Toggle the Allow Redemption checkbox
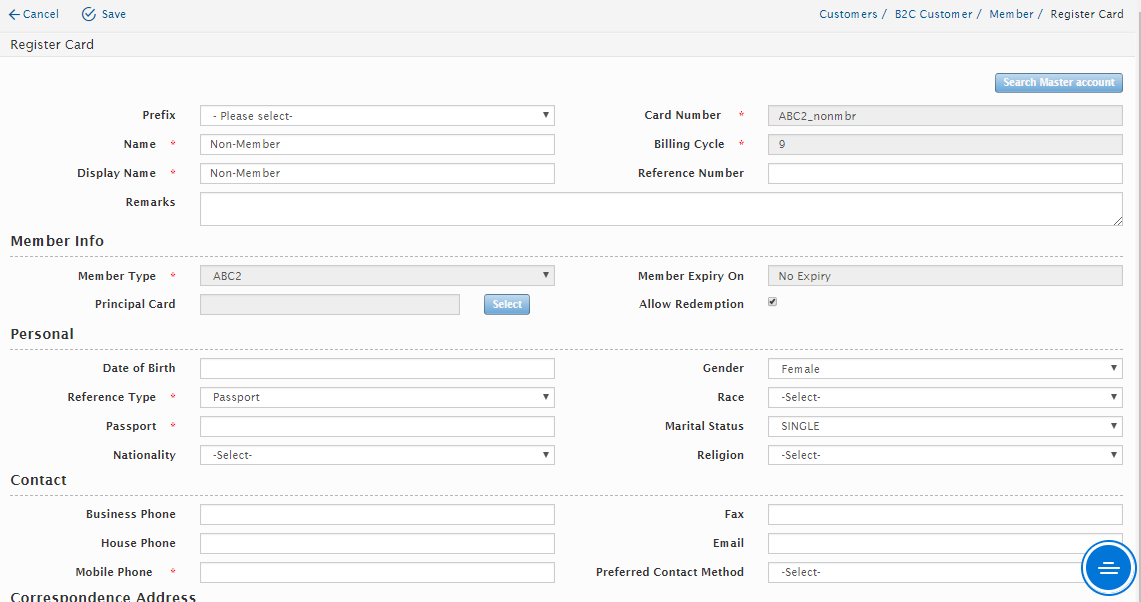 click(x=772, y=302)
